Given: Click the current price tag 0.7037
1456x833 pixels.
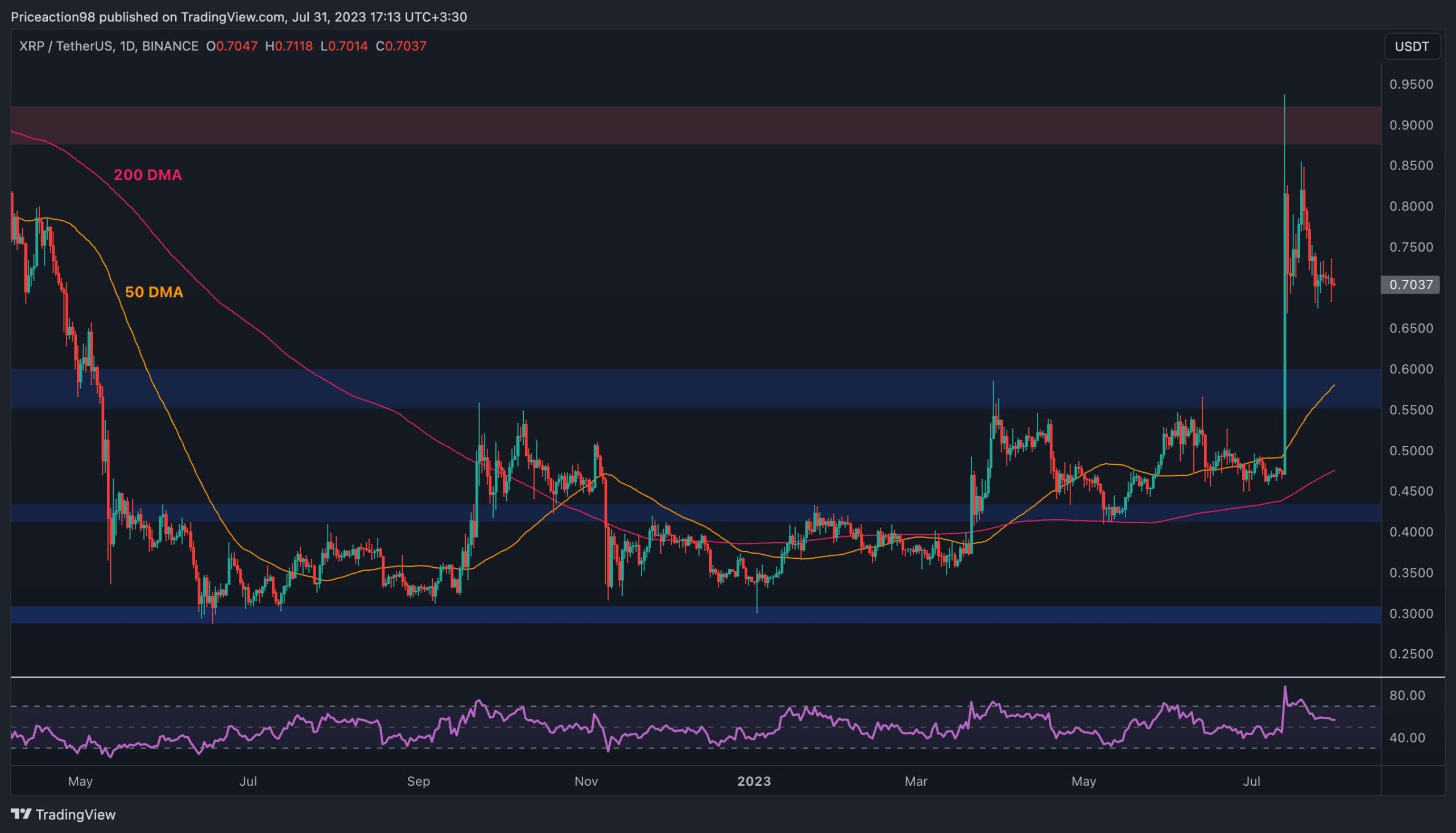Looking at the screenshot, I should [1410, 284].
